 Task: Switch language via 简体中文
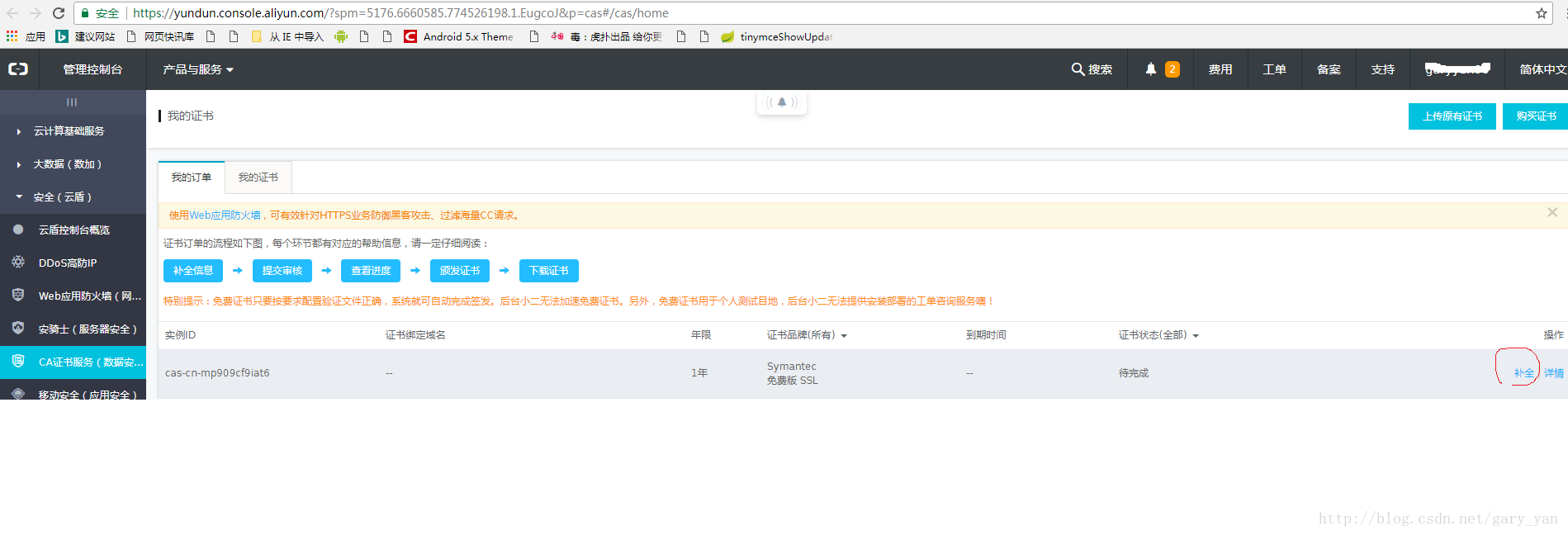[1543, 69]
